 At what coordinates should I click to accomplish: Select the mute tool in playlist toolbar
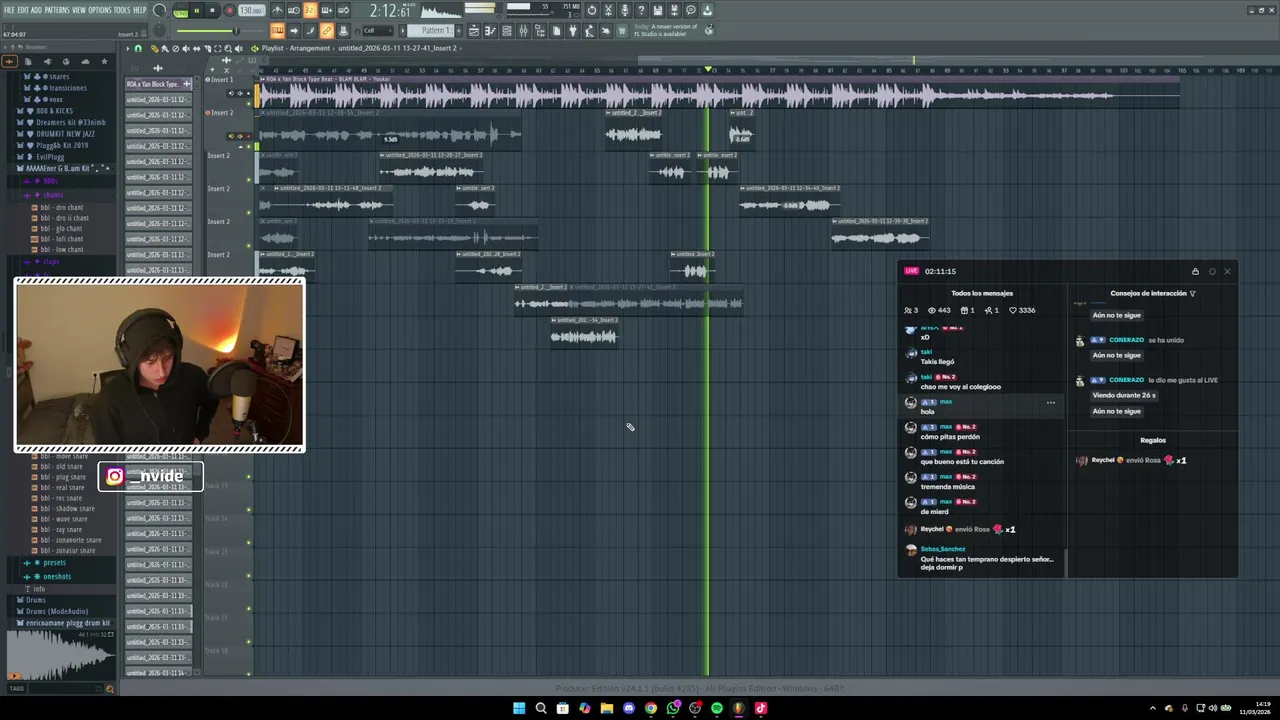tap(186, 48)
